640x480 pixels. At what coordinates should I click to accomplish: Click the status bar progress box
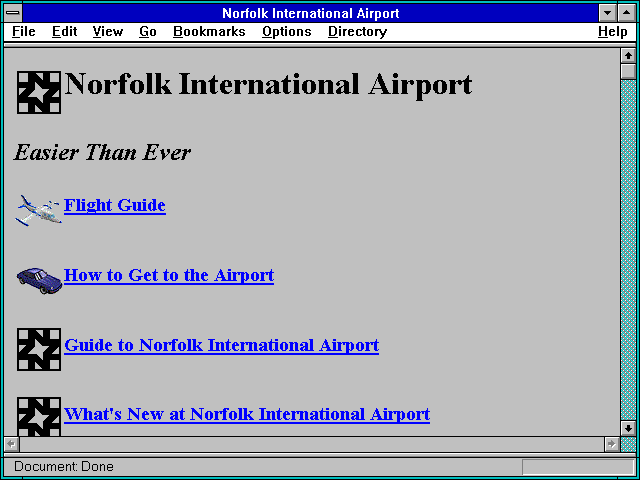point(578,467)
